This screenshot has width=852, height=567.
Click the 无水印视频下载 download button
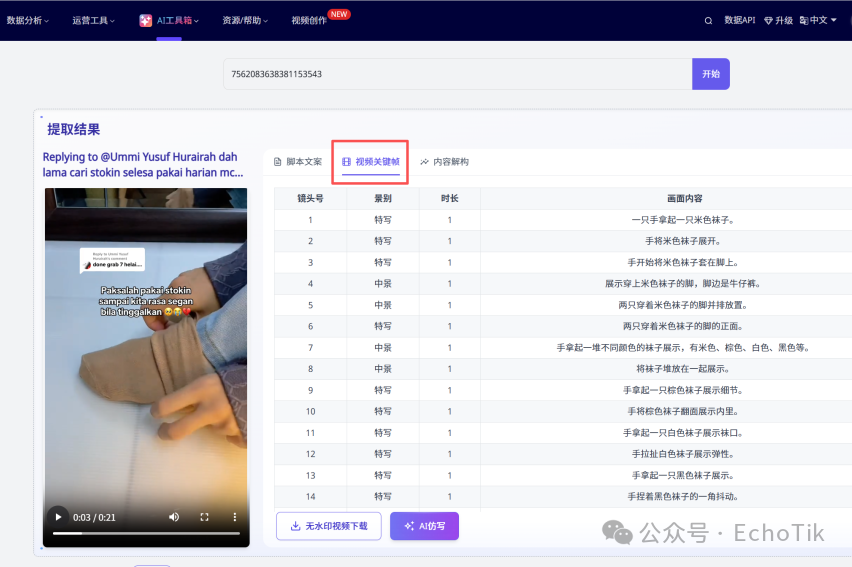pos(328,526)
